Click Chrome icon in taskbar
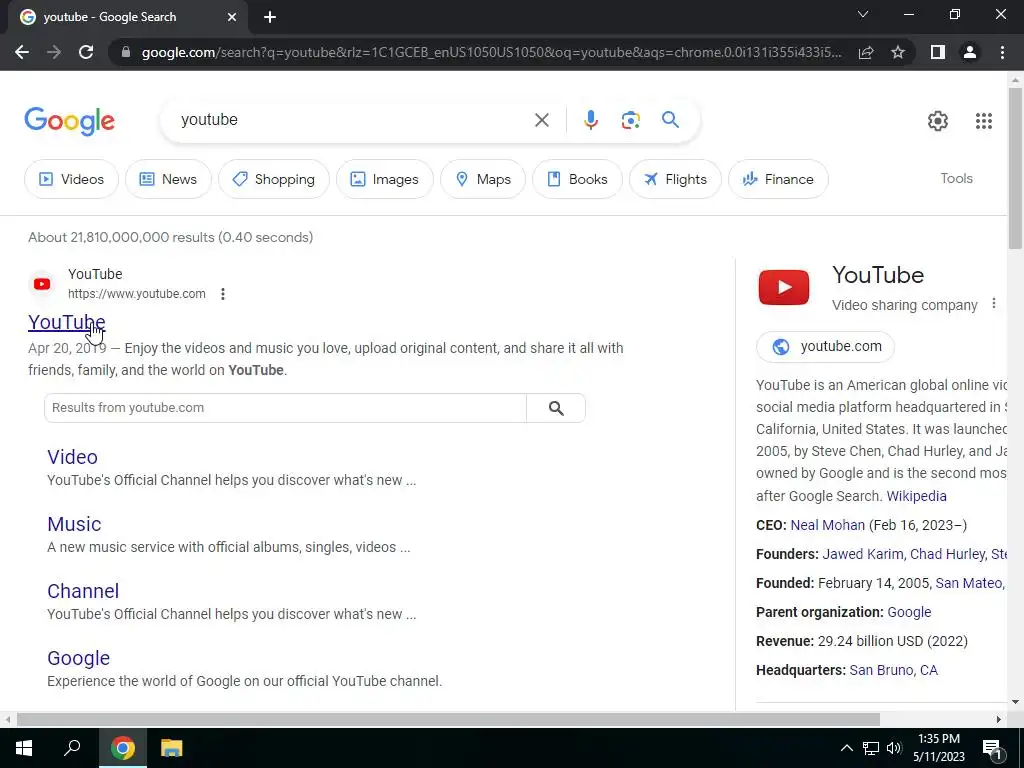1024x768 pixels. [122, 748]
